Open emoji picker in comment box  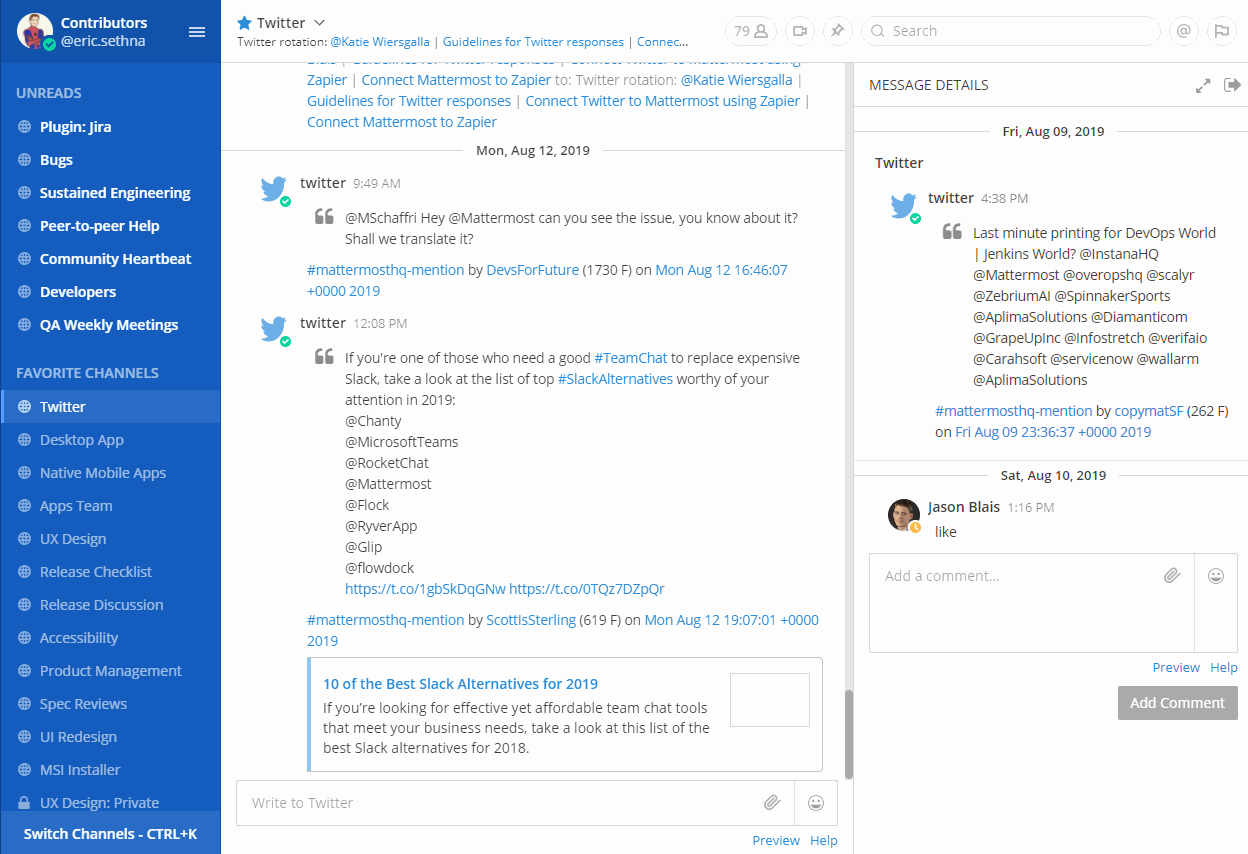coord(1216,576)
